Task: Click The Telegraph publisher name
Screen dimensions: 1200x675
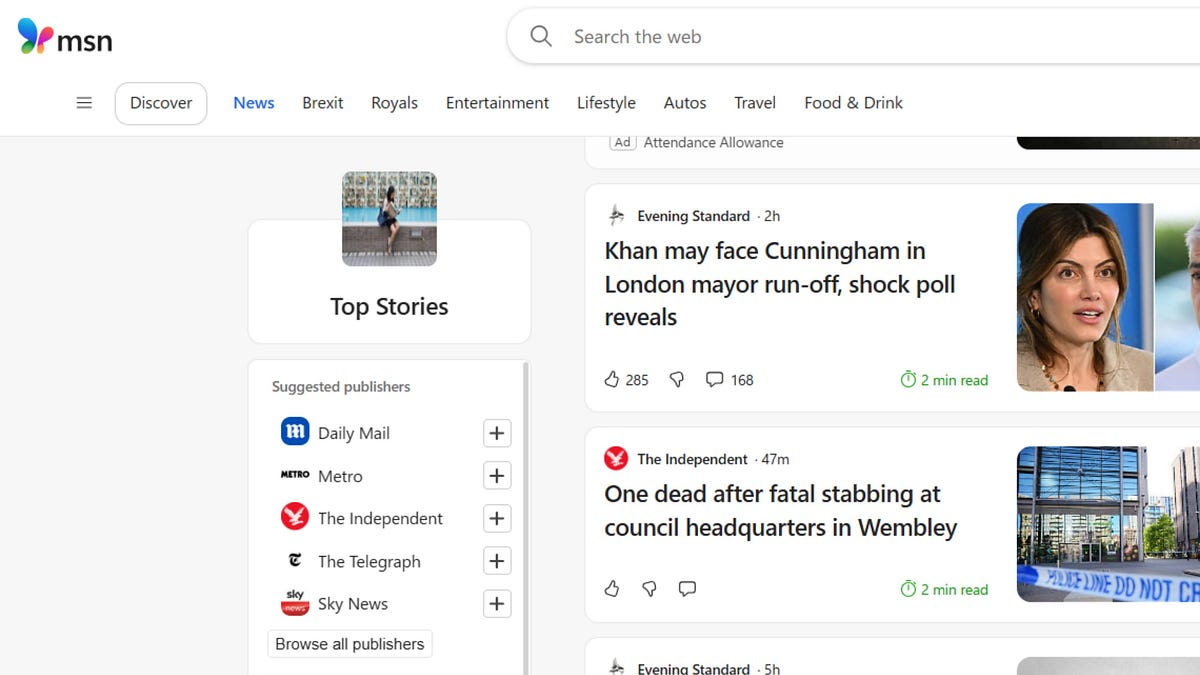Action: (369, 562)
